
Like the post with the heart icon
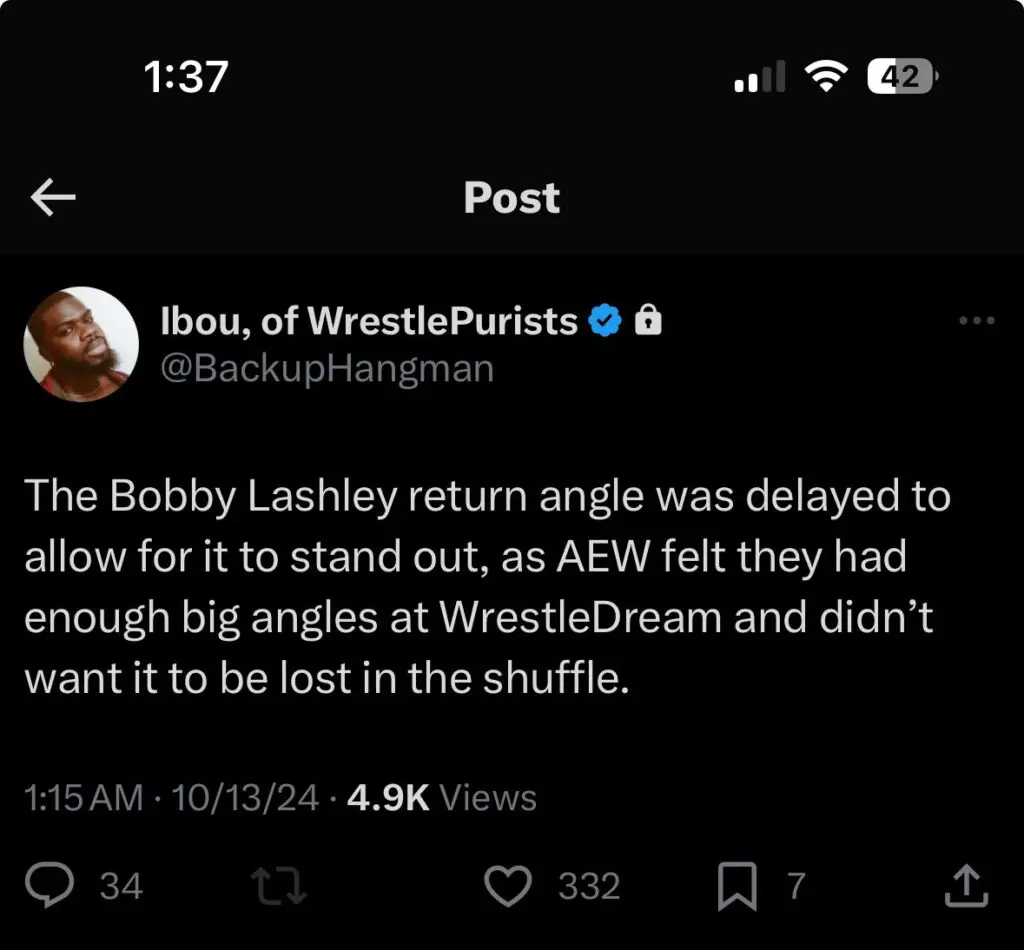pos(510,886)
